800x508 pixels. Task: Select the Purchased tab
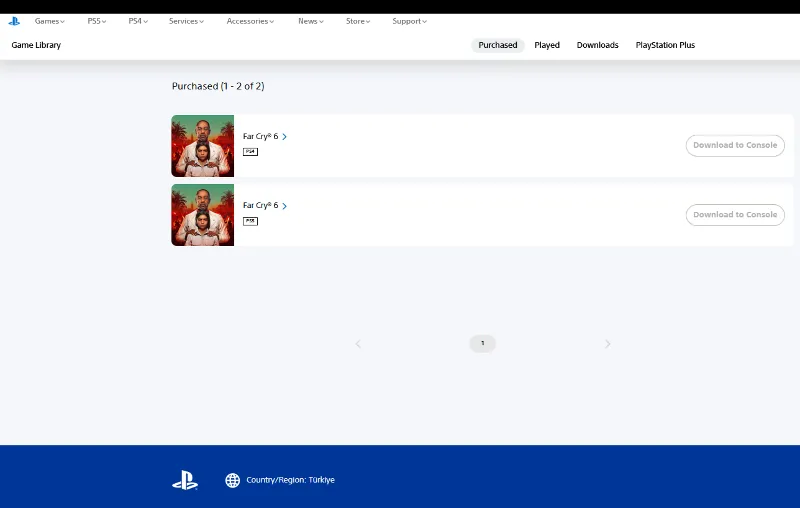coord(497,45)
